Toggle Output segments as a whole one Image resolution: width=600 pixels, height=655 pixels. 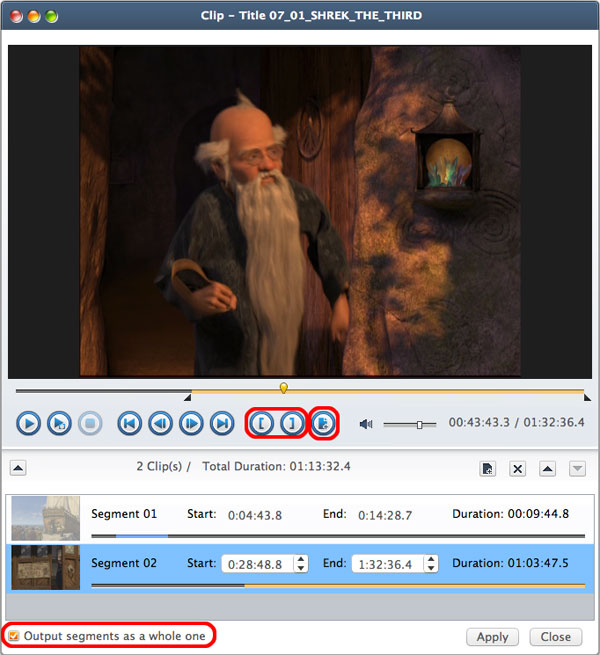[14, 636]
